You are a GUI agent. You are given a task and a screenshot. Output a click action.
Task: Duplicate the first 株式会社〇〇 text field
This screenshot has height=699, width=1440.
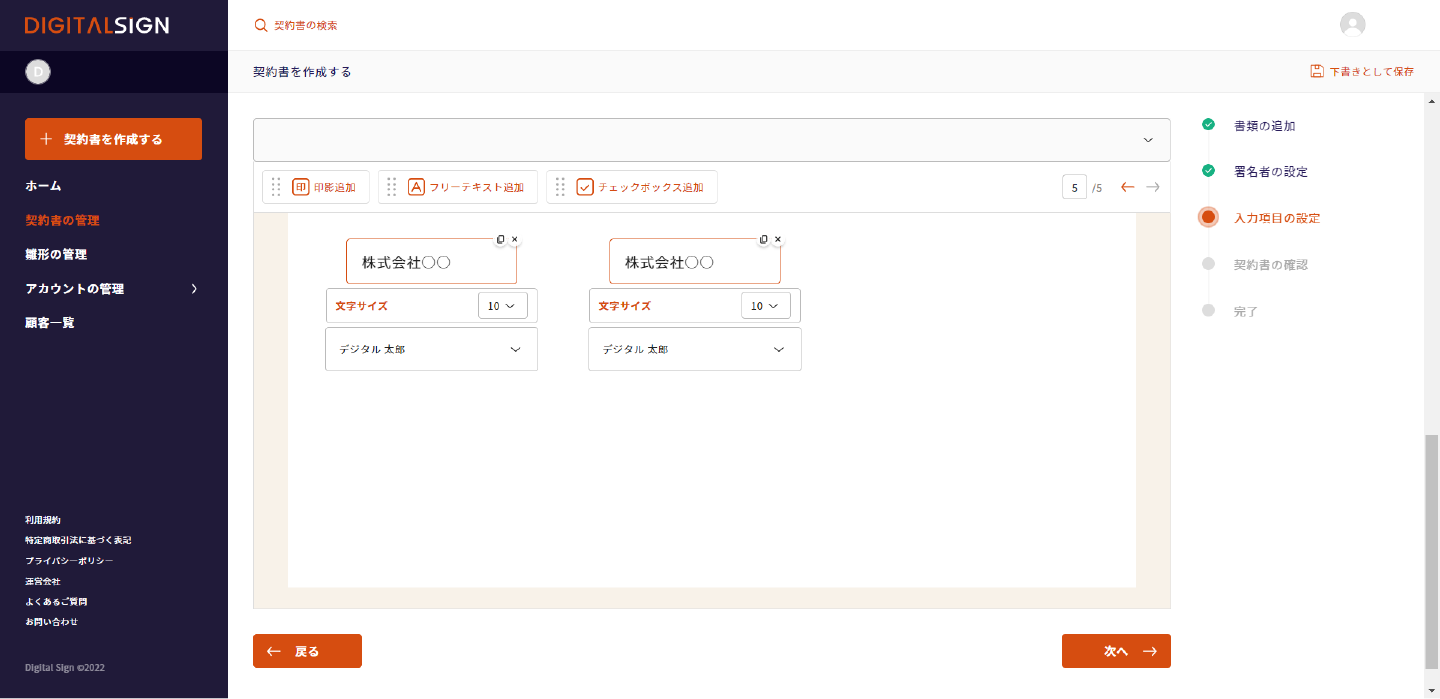[x=501, y=240]
